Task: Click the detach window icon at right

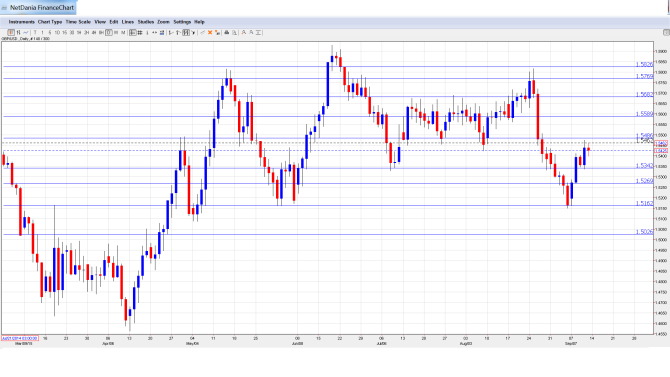Action: tap(666, 32)
